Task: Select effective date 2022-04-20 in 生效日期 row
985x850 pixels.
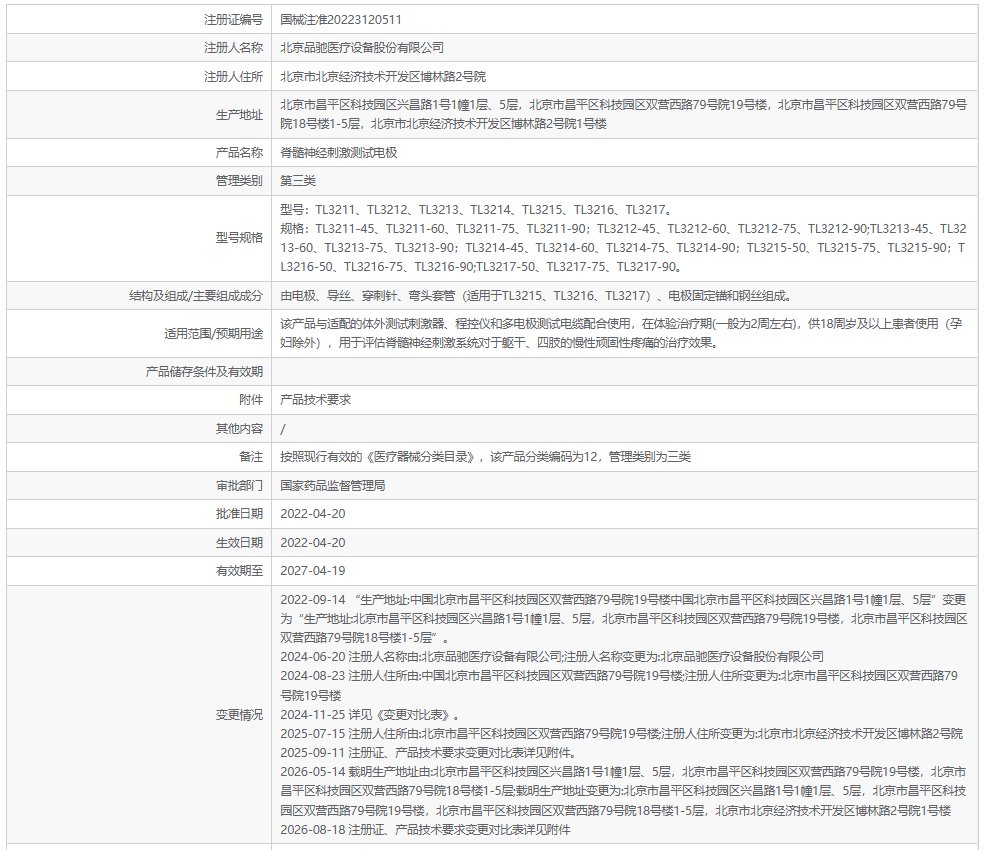Action: pyautogui.click(x=313, y=542)
